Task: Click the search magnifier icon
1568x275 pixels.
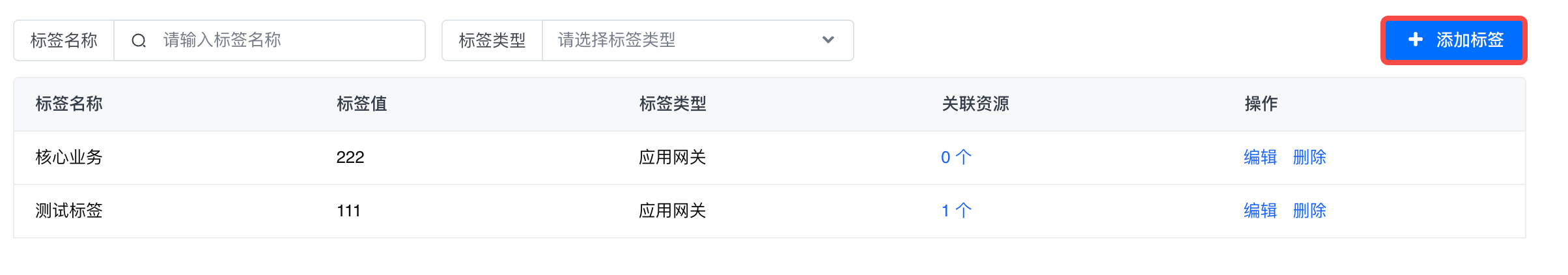Action: click(139, 40)
